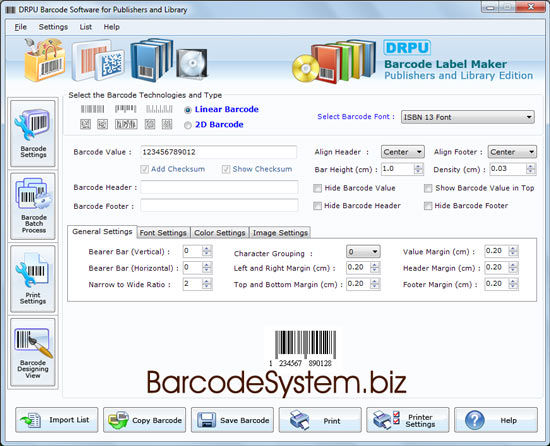Adjust Footer Margin spinner
Screen dimensions: 550x446
point(513,284)
